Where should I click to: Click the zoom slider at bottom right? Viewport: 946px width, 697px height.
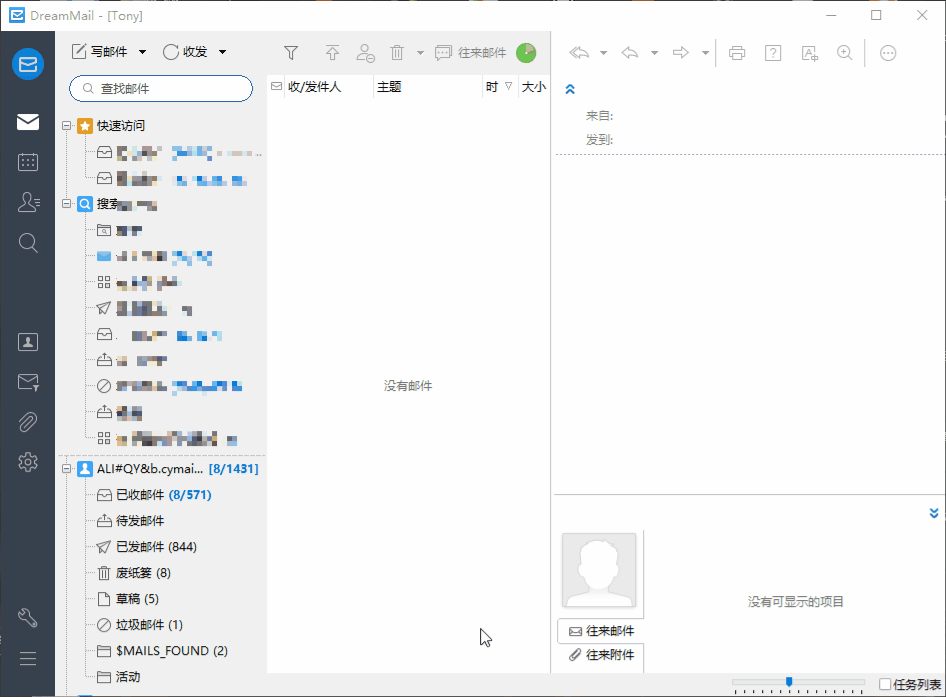tap(798, 683)
